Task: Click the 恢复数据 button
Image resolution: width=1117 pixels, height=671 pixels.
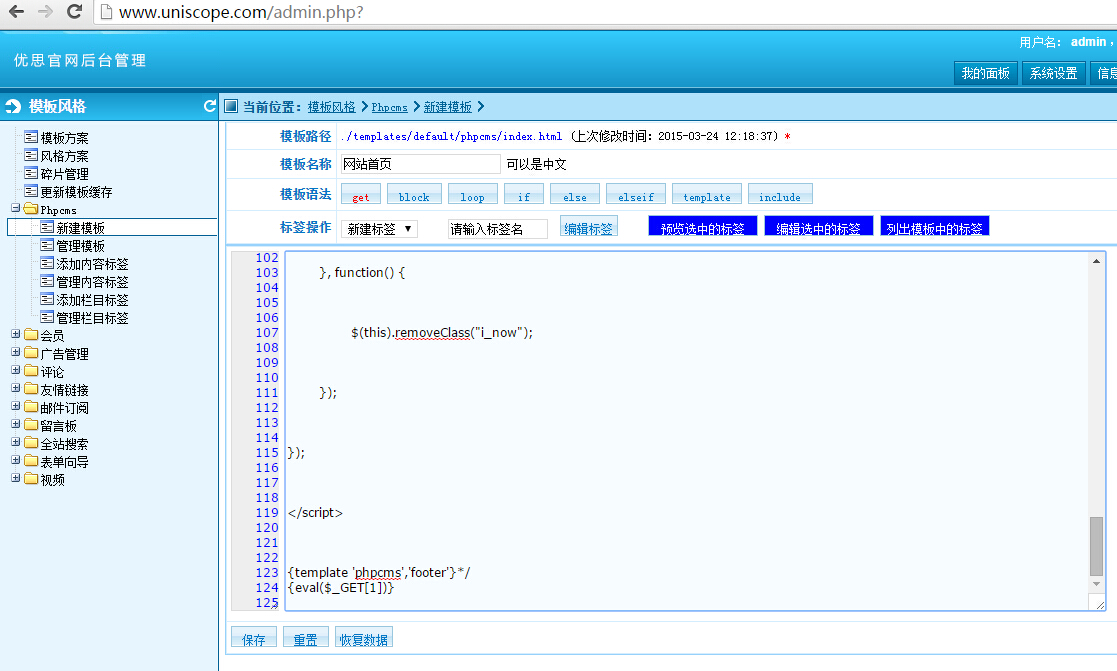Action: pyautogui.click(x=363, y=638)
